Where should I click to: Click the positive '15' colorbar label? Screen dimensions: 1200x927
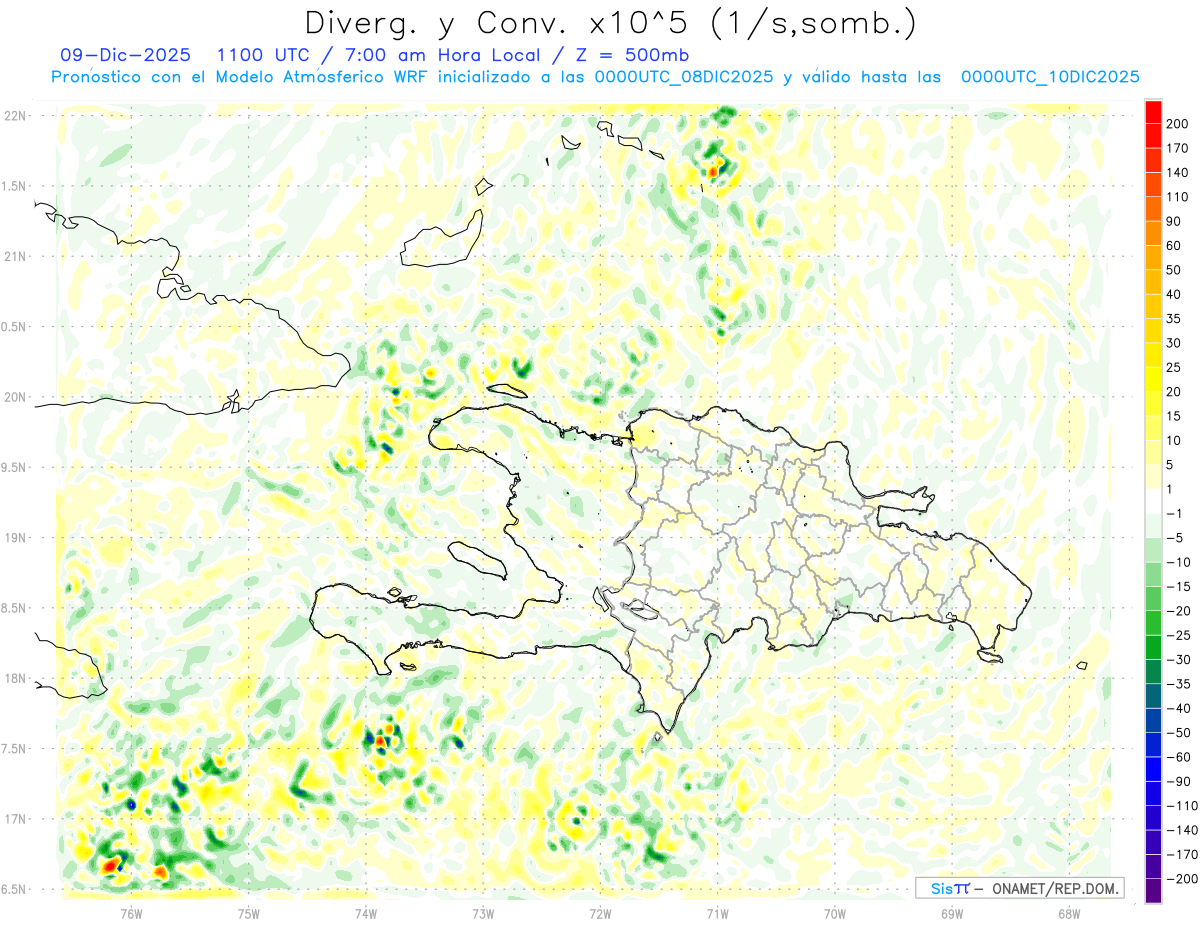click(x=1174, y=416)
